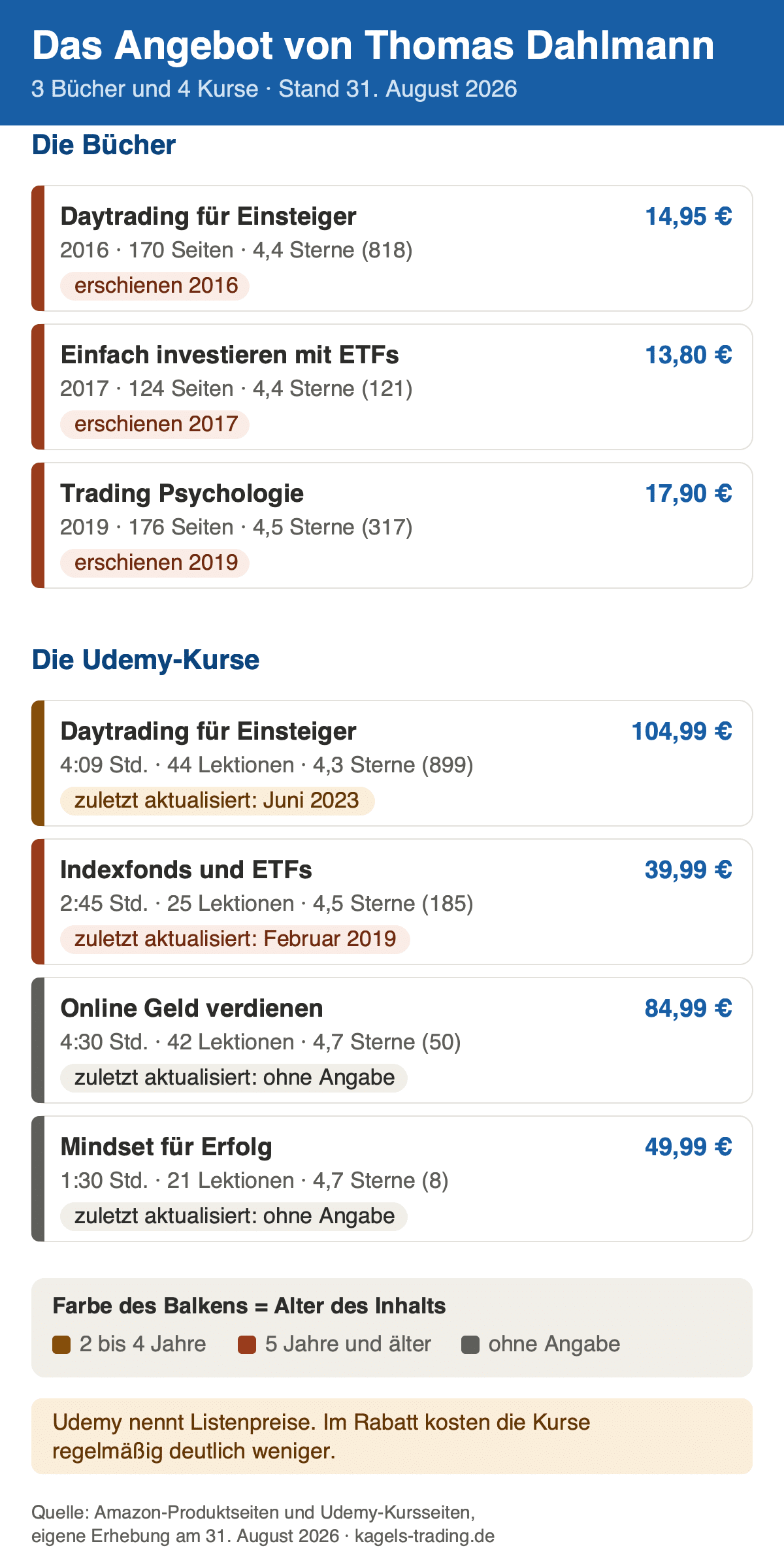Open the Online Geld verdienen course

click(x=392, y=1040)
